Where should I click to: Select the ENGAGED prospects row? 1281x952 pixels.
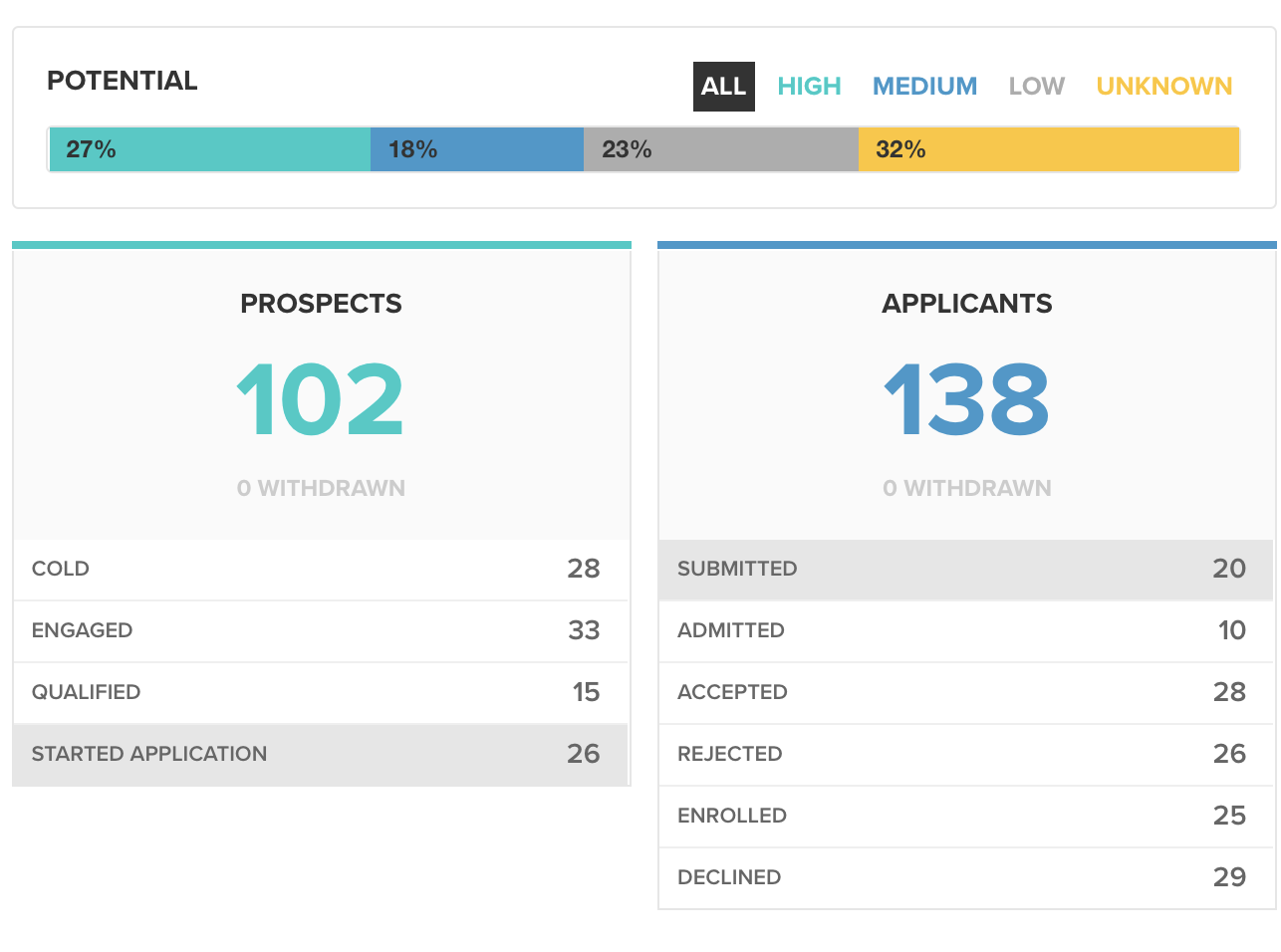pyautogui.click(x=321, y=630)
